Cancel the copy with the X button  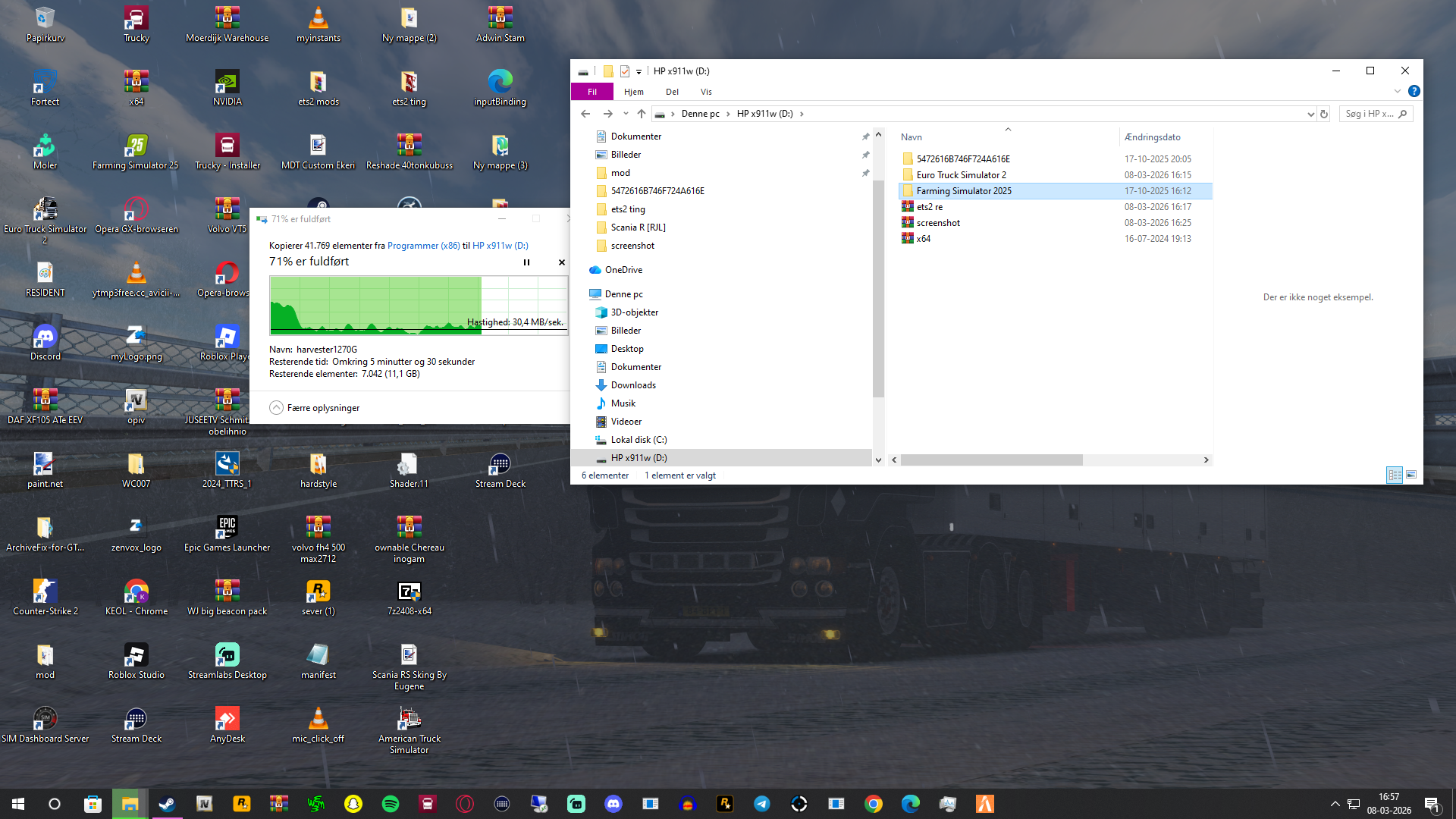click(562, 262)
